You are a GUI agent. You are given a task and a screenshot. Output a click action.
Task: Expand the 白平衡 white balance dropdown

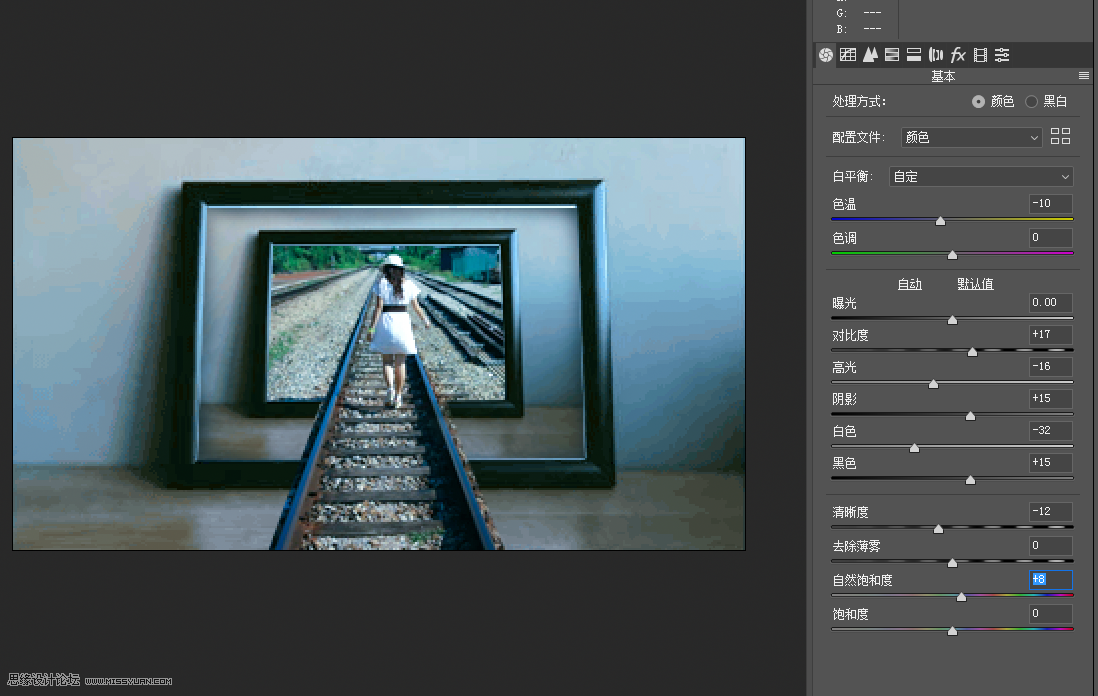point(981,176)
